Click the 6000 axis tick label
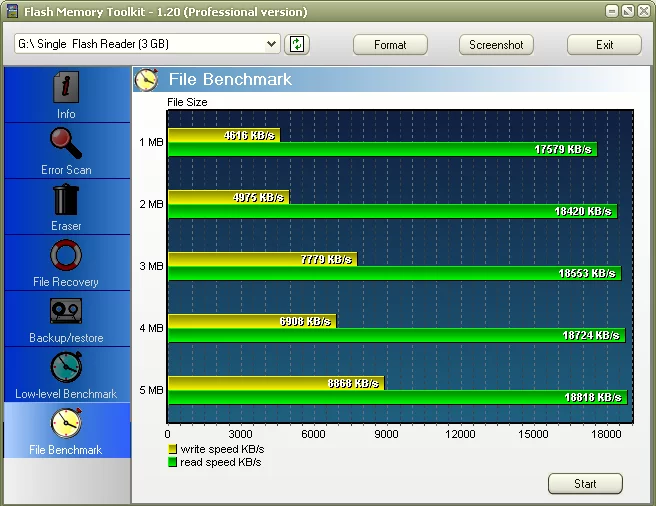 [x=313, y=434]
